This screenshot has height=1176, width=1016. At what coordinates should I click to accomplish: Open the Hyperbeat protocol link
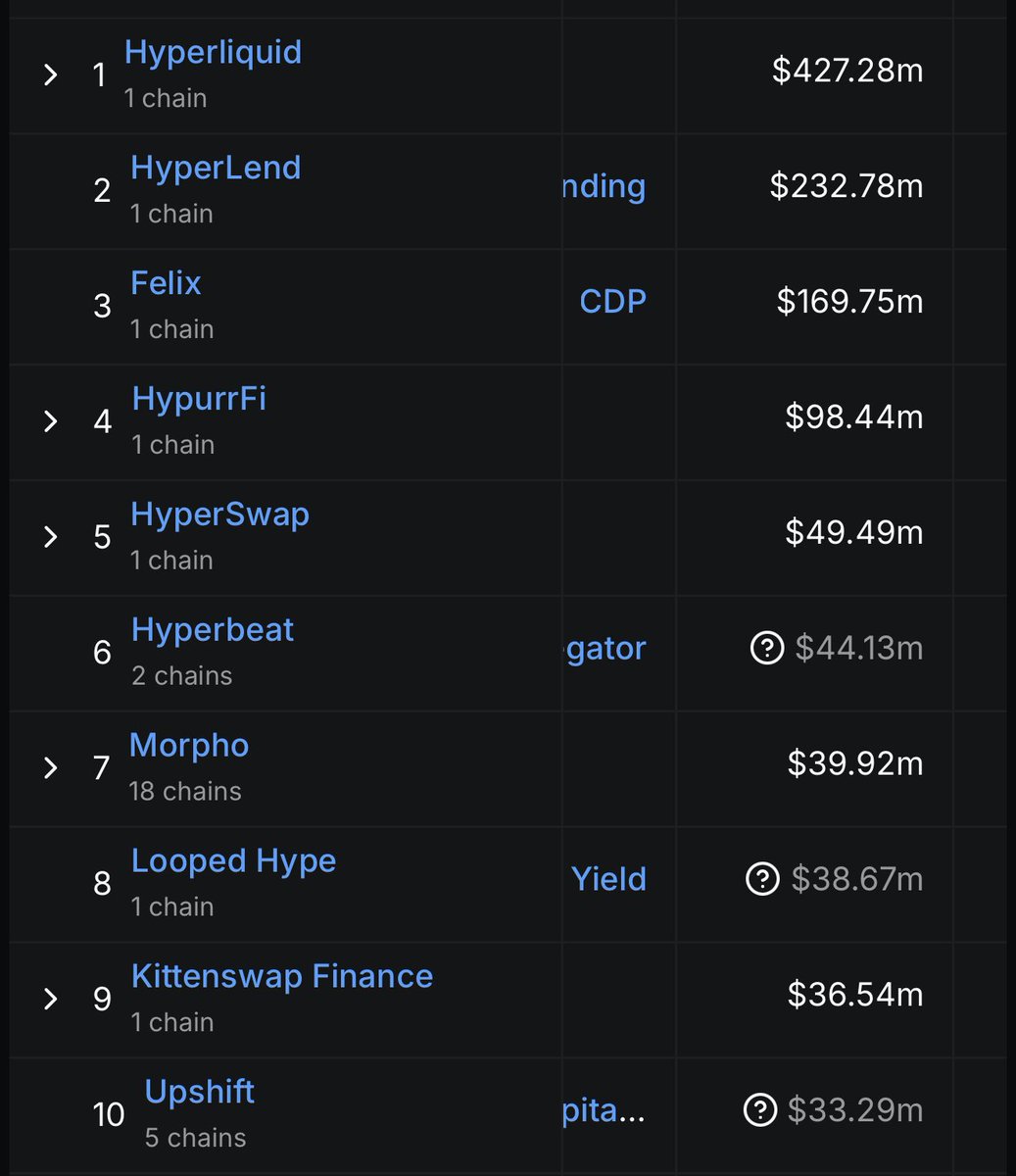213,630
